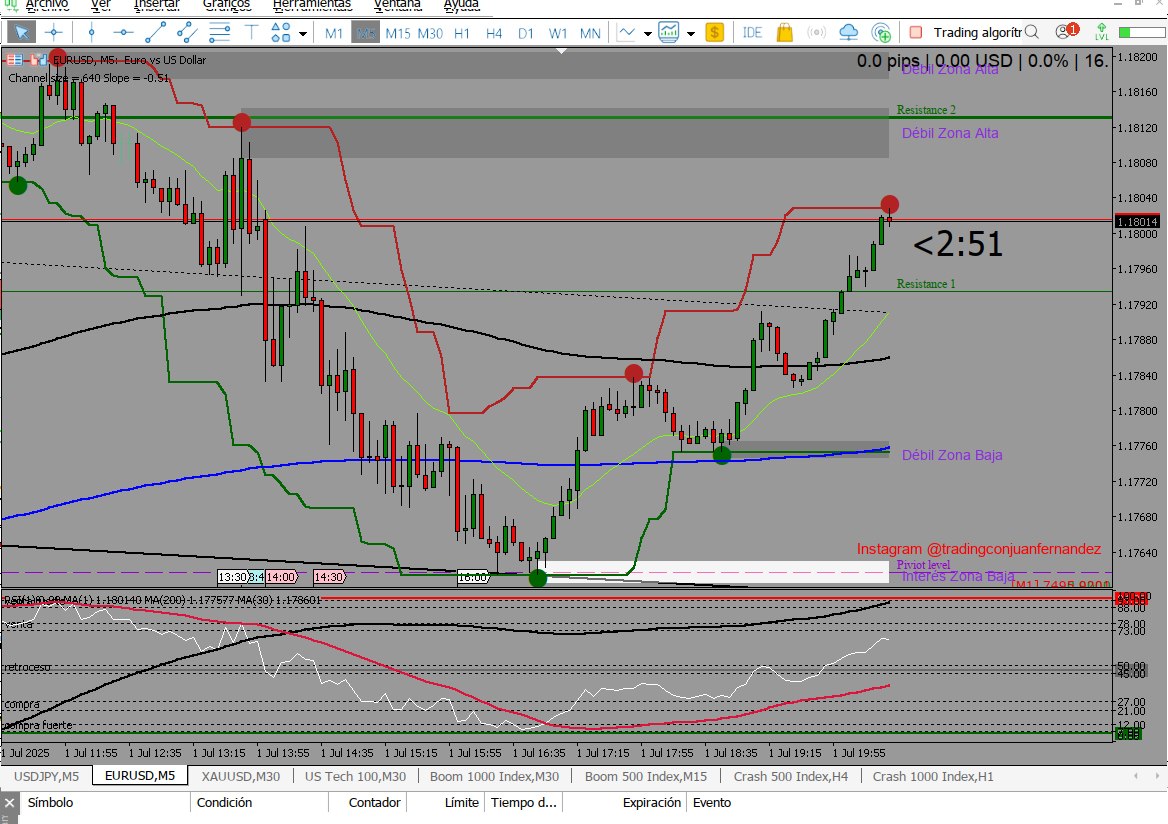The width and height of the screenshot is (1168, 824).
Task: Click the Símbolo column header
Action: [x=50, y=802]
